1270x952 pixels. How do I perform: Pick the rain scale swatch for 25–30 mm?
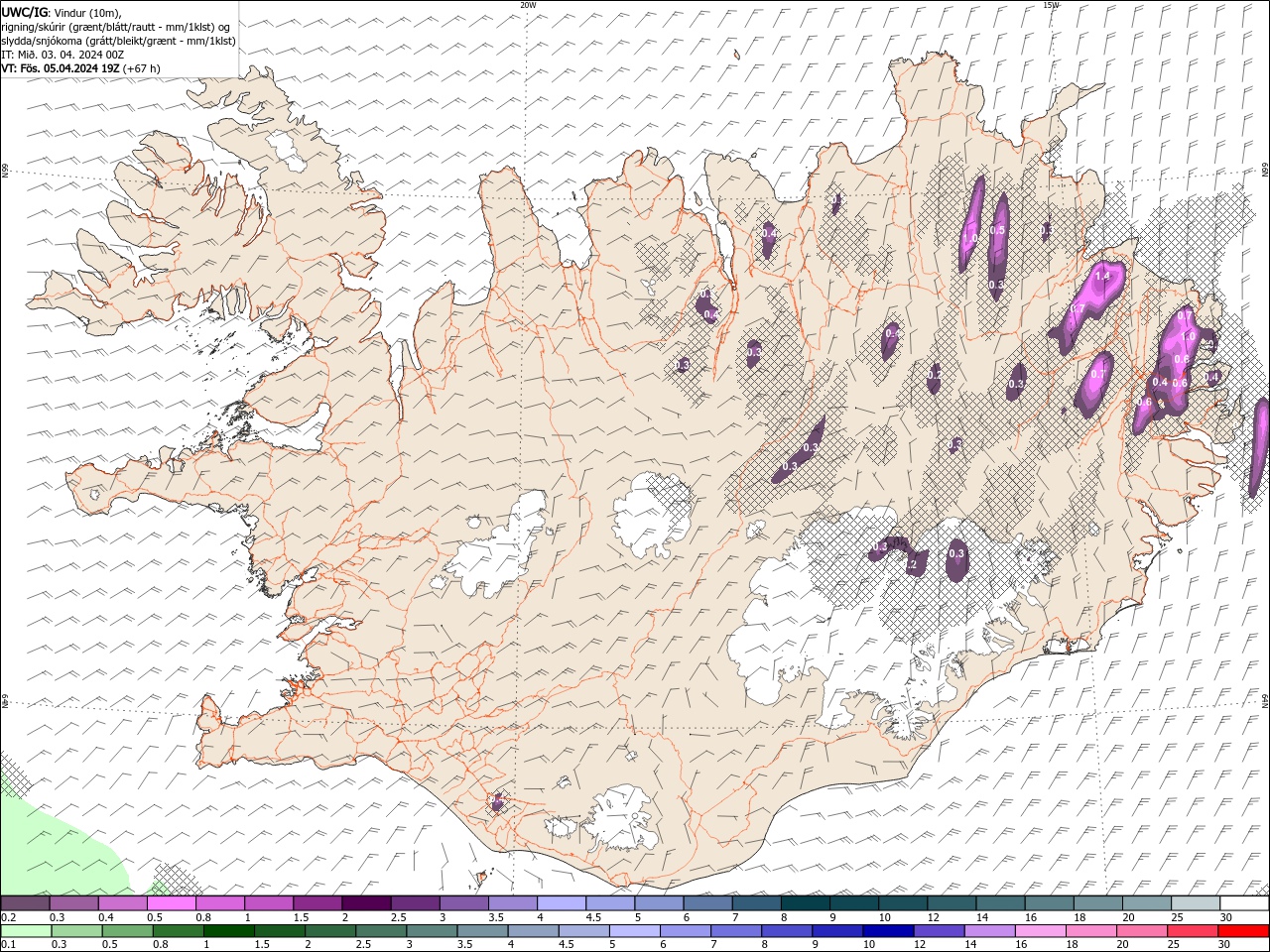point(1192,931)
